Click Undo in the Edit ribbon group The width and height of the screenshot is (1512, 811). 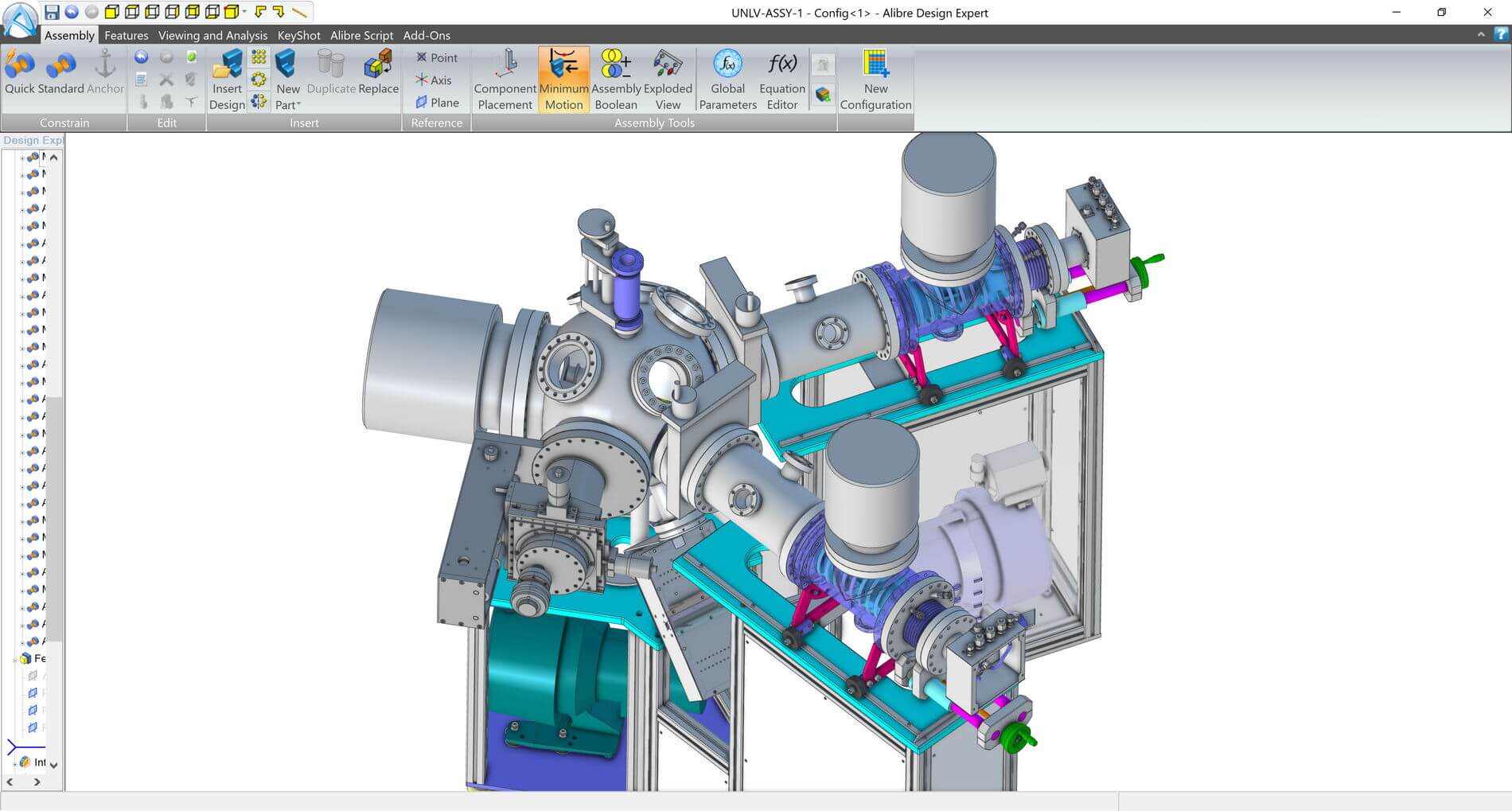click(142, 57)
